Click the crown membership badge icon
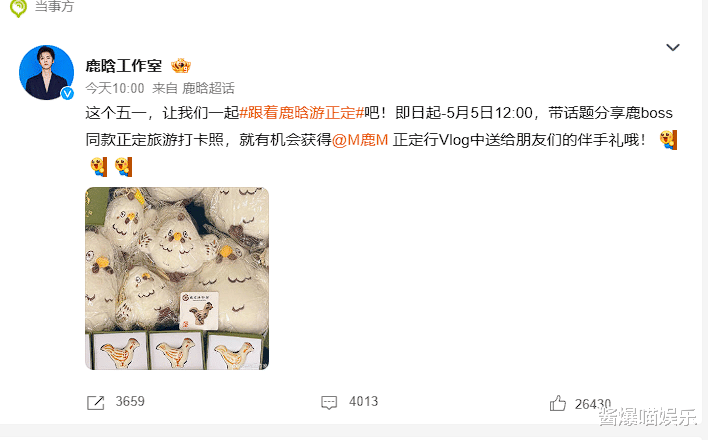Screen dimensions: 708x440 (181, 66)
